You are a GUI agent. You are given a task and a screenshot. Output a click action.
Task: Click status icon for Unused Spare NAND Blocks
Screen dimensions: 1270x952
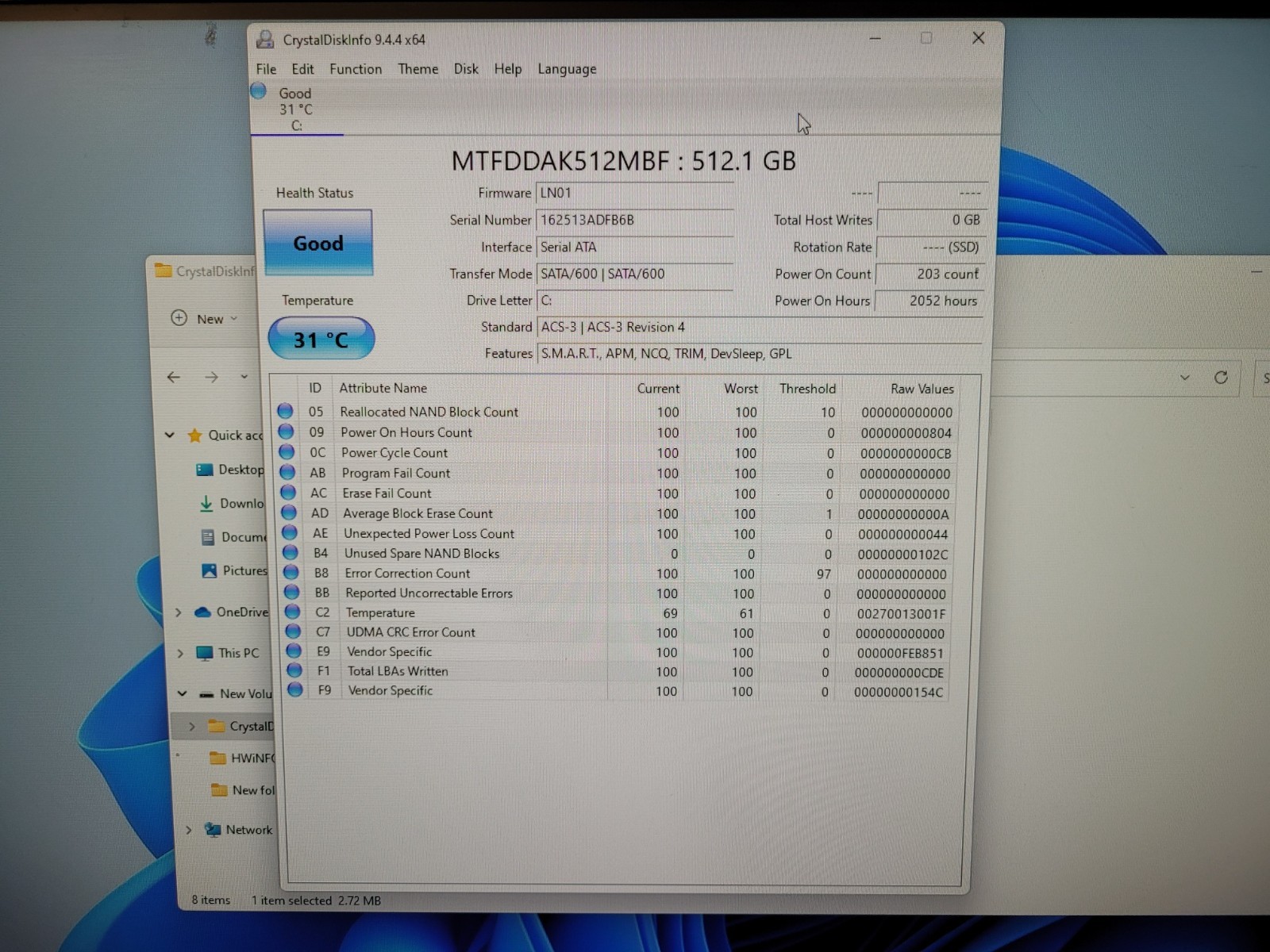(291, 552)
